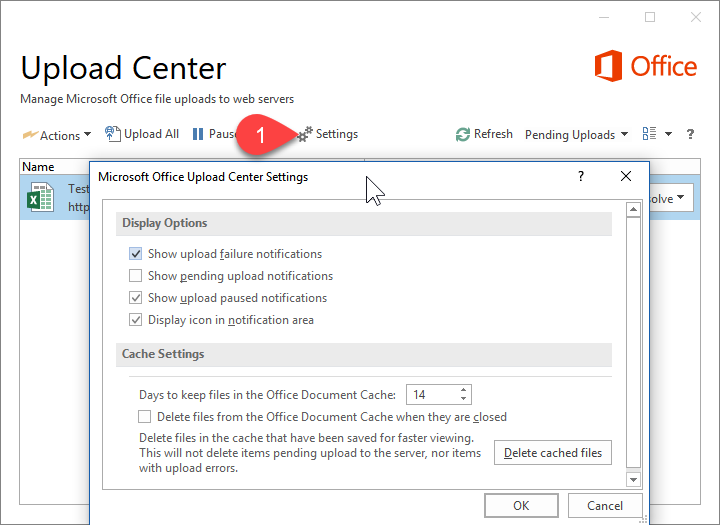
Task: Click the view layout icon
Action: point(649,134)
